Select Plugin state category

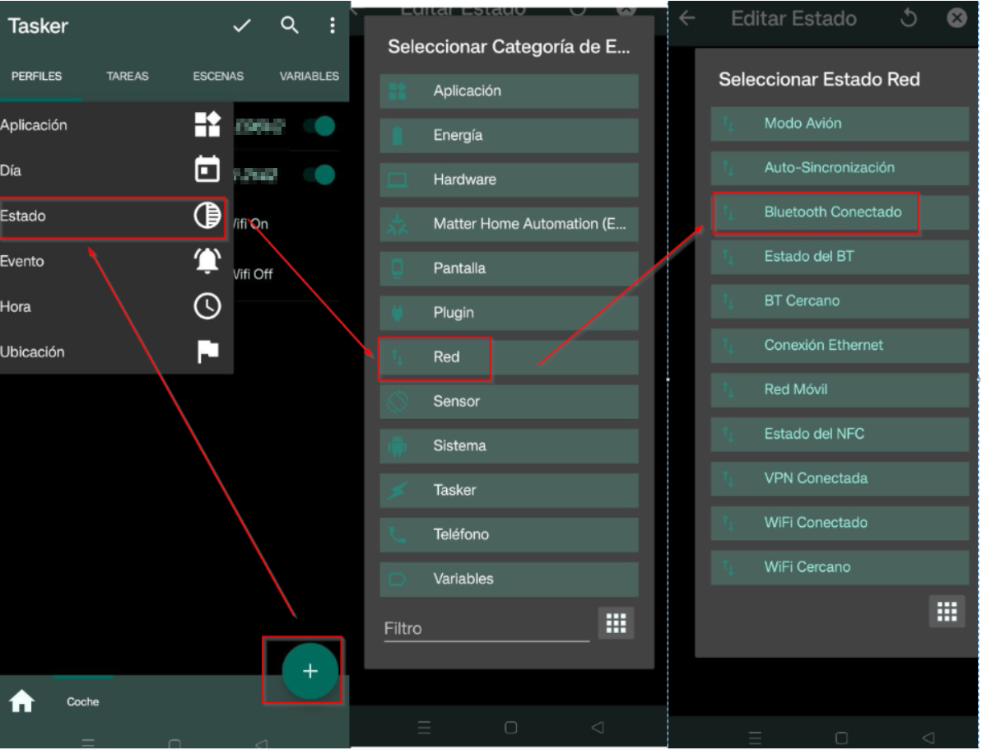tap(509, 313)
